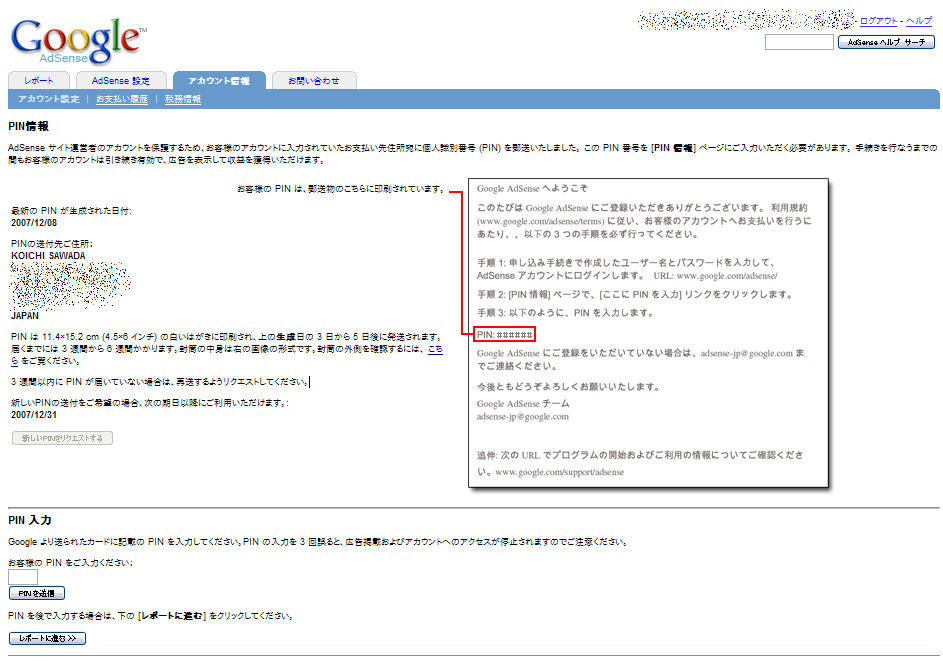This screenshot has height=663, width=943.
Task: Select the アカウント情報 tab
Action: coord(218,81)
